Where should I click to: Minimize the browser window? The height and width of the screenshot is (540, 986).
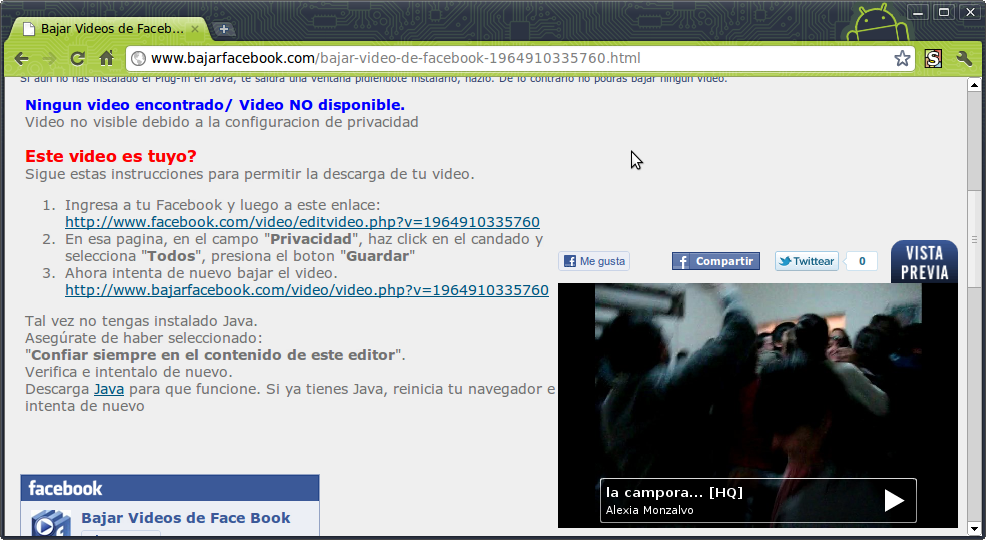click(918, 12)
